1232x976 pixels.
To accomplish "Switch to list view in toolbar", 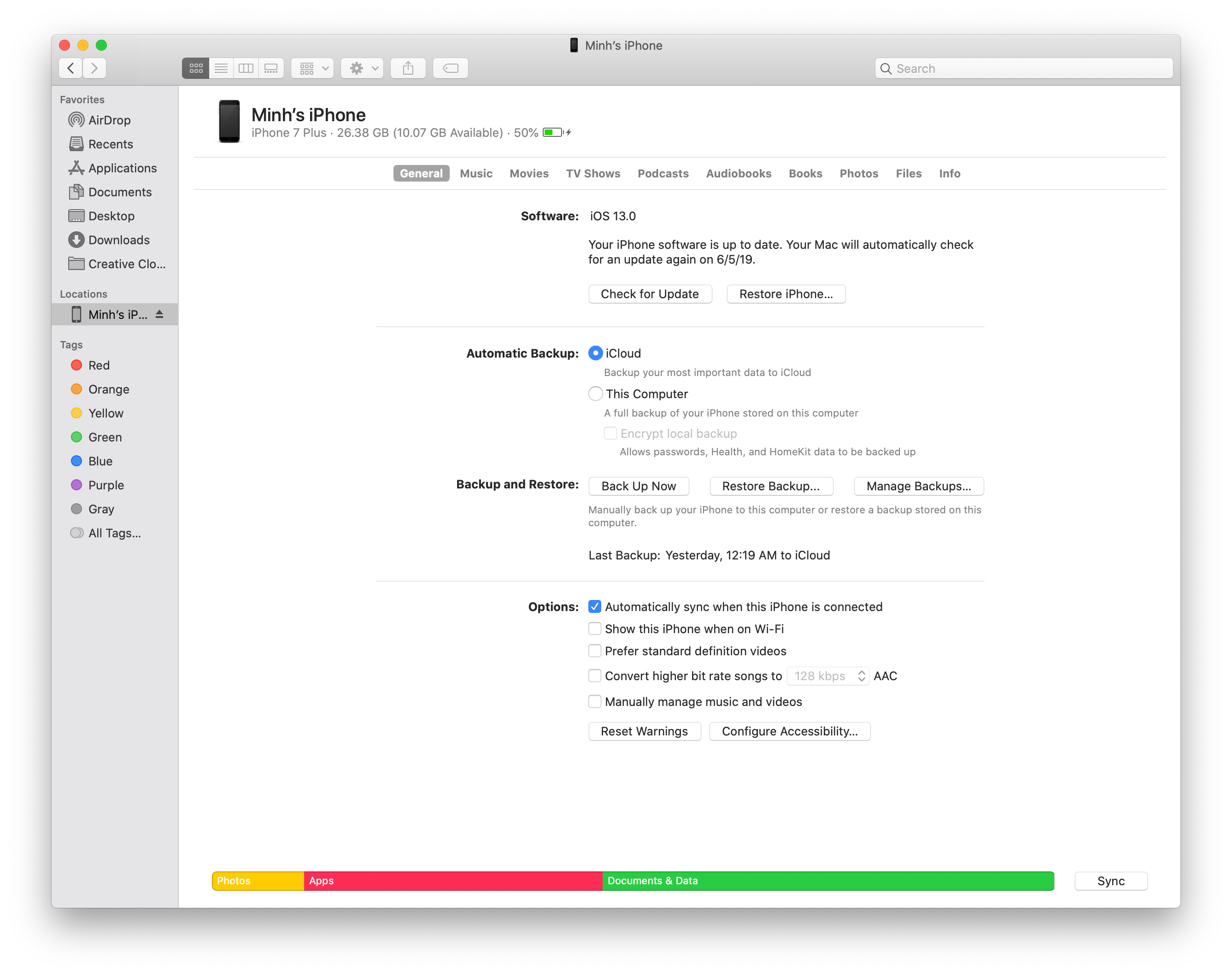I will tap(221, 69).
